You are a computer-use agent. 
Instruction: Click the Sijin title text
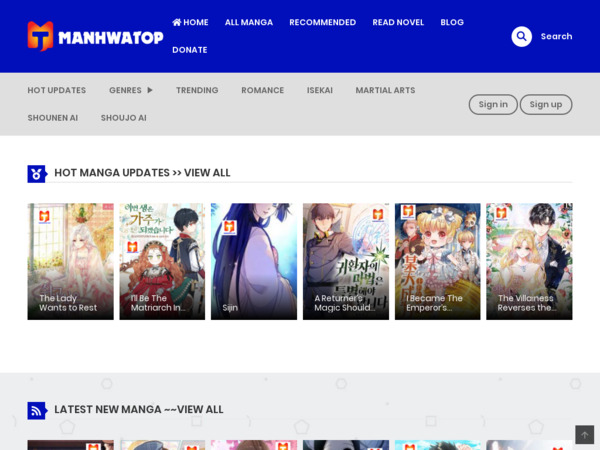click(x=230, y=308)
